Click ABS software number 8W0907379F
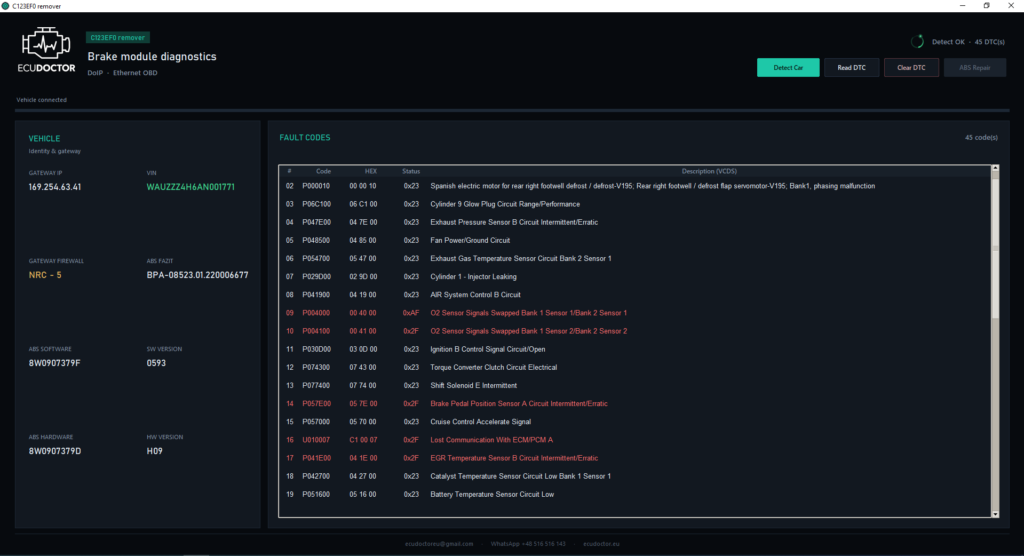 [x=54, y=363]
